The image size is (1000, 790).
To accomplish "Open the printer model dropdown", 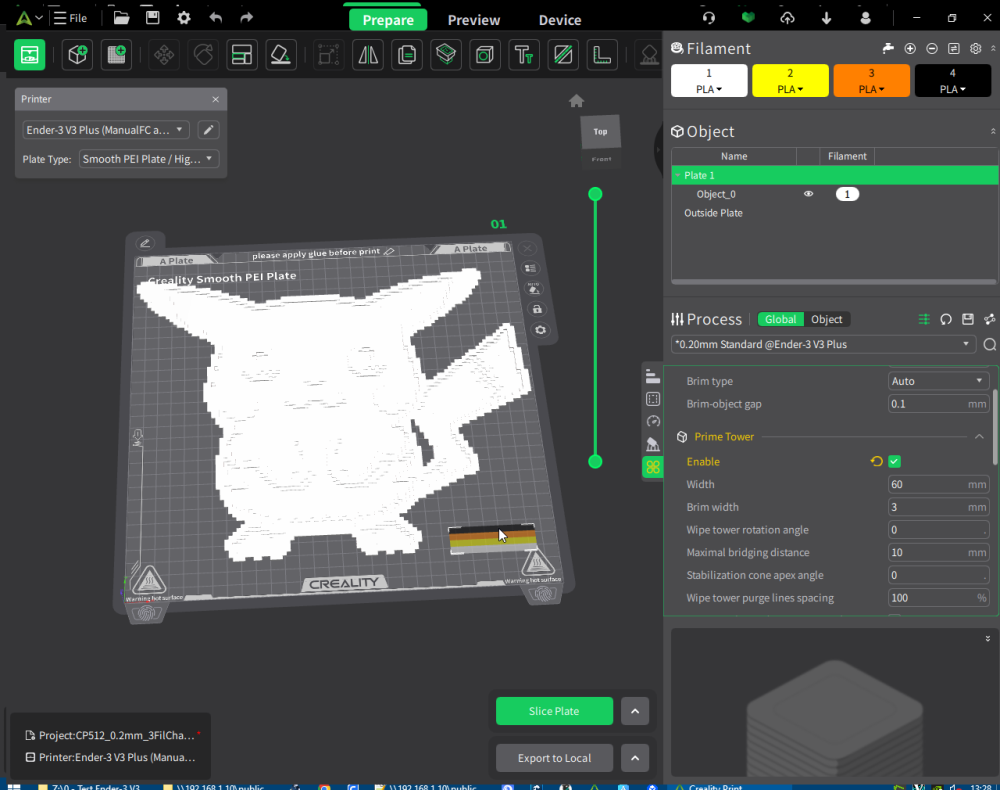I will pyautogui.click(x=105, y=130).
